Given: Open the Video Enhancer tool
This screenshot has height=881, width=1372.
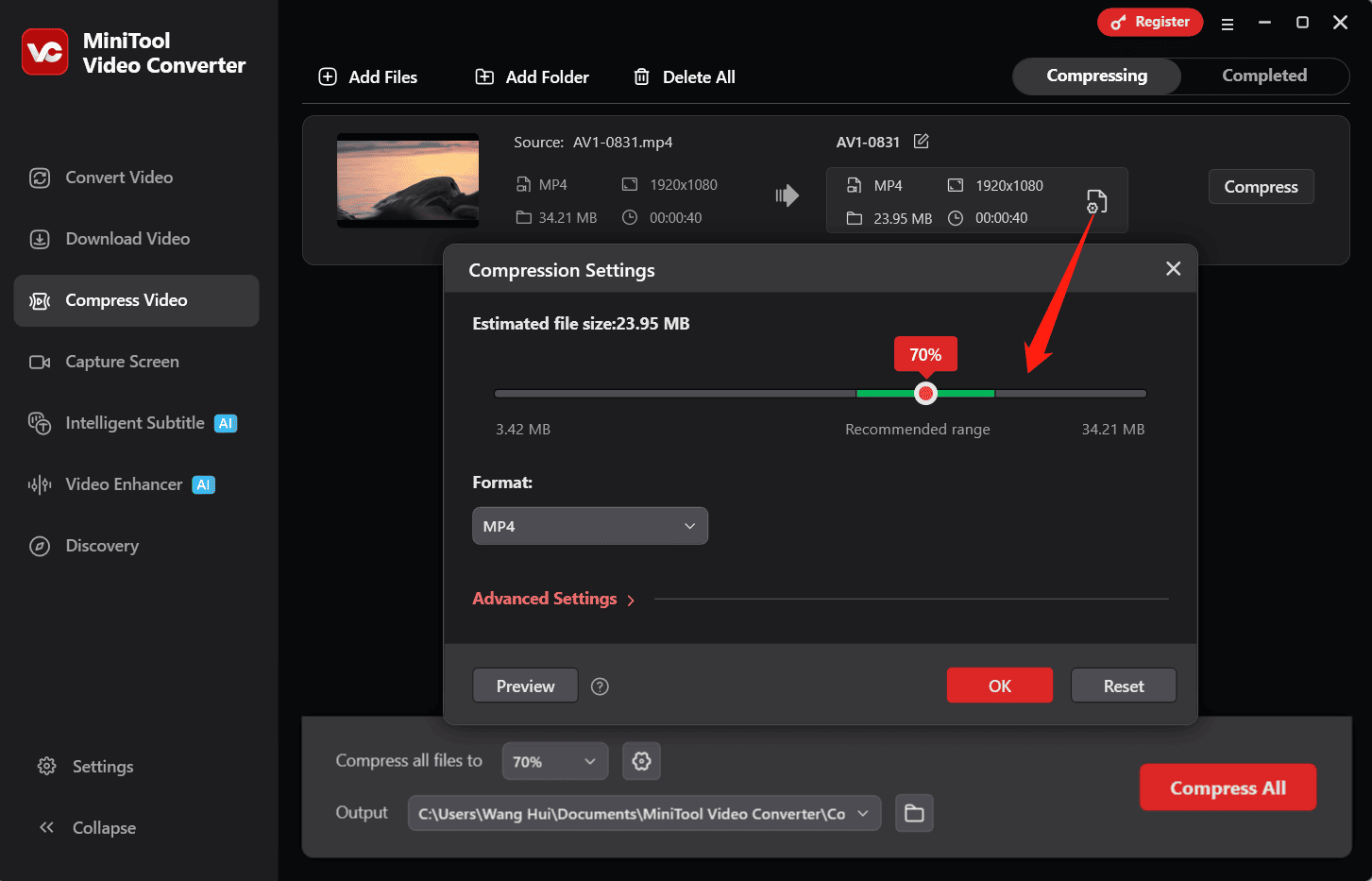Looking at the screenshot, I should click(137, 484).
